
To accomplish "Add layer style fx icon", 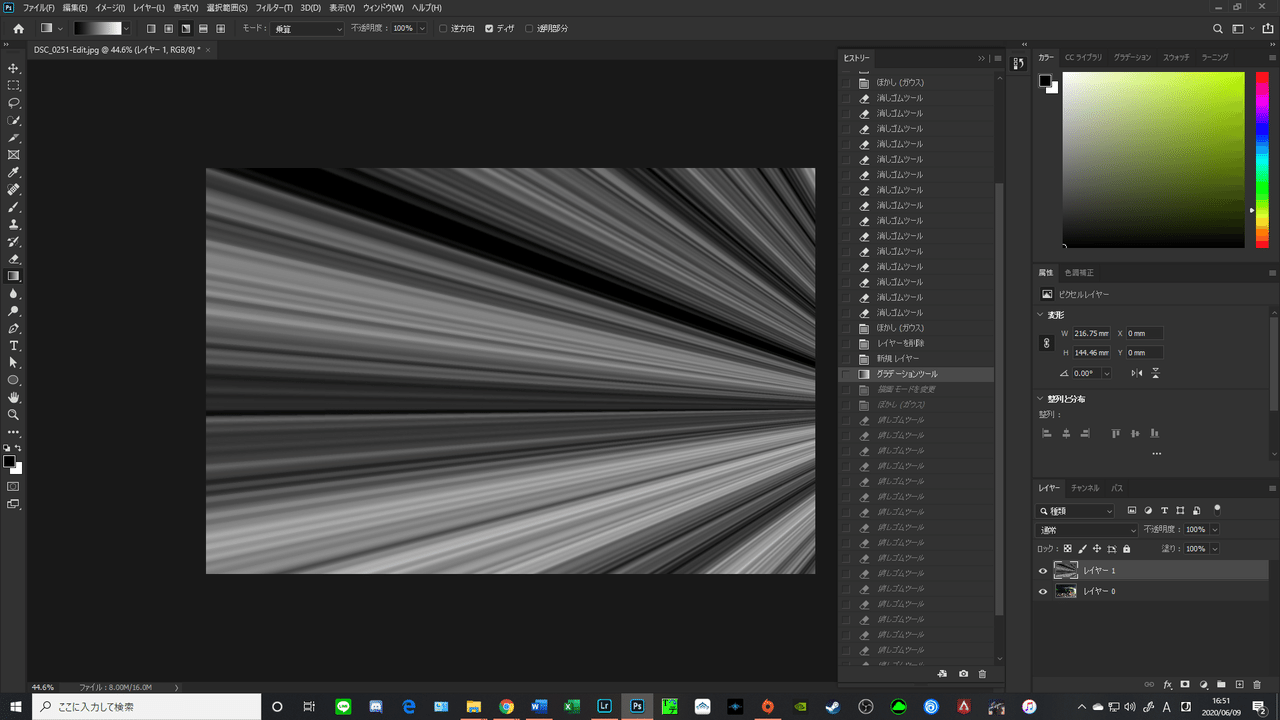I will pos(1167,685).
